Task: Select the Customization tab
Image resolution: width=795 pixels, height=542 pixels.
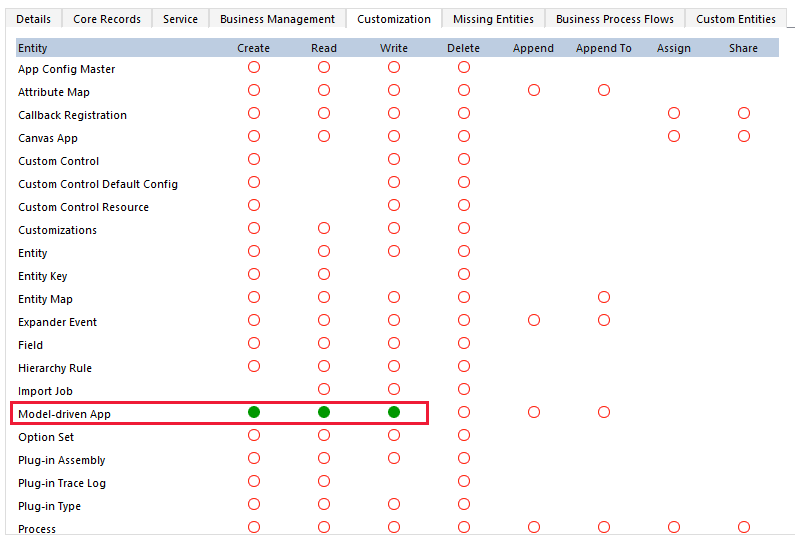Action: tap(394, 19)
